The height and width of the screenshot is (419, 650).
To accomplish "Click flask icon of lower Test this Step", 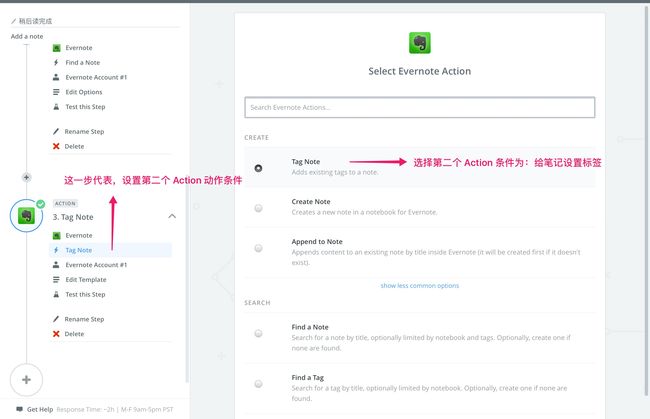I will [x=56, y=295].
